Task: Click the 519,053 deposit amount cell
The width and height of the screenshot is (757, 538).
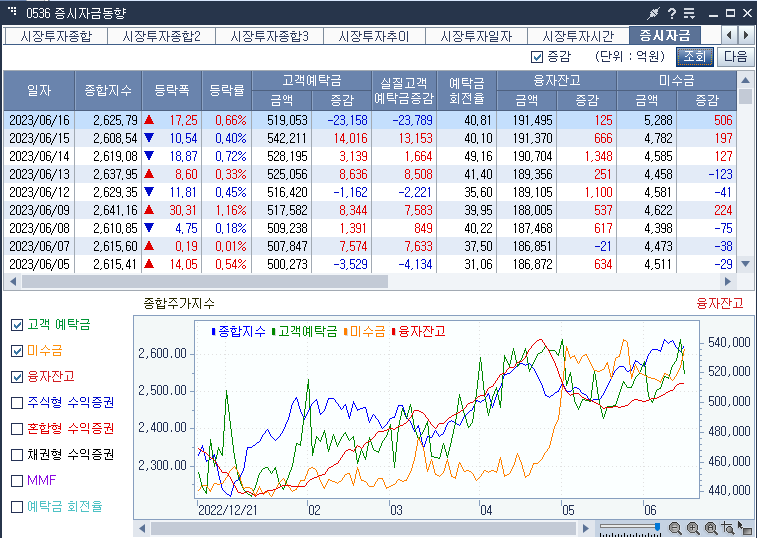Action: click(x=282, y=120)
